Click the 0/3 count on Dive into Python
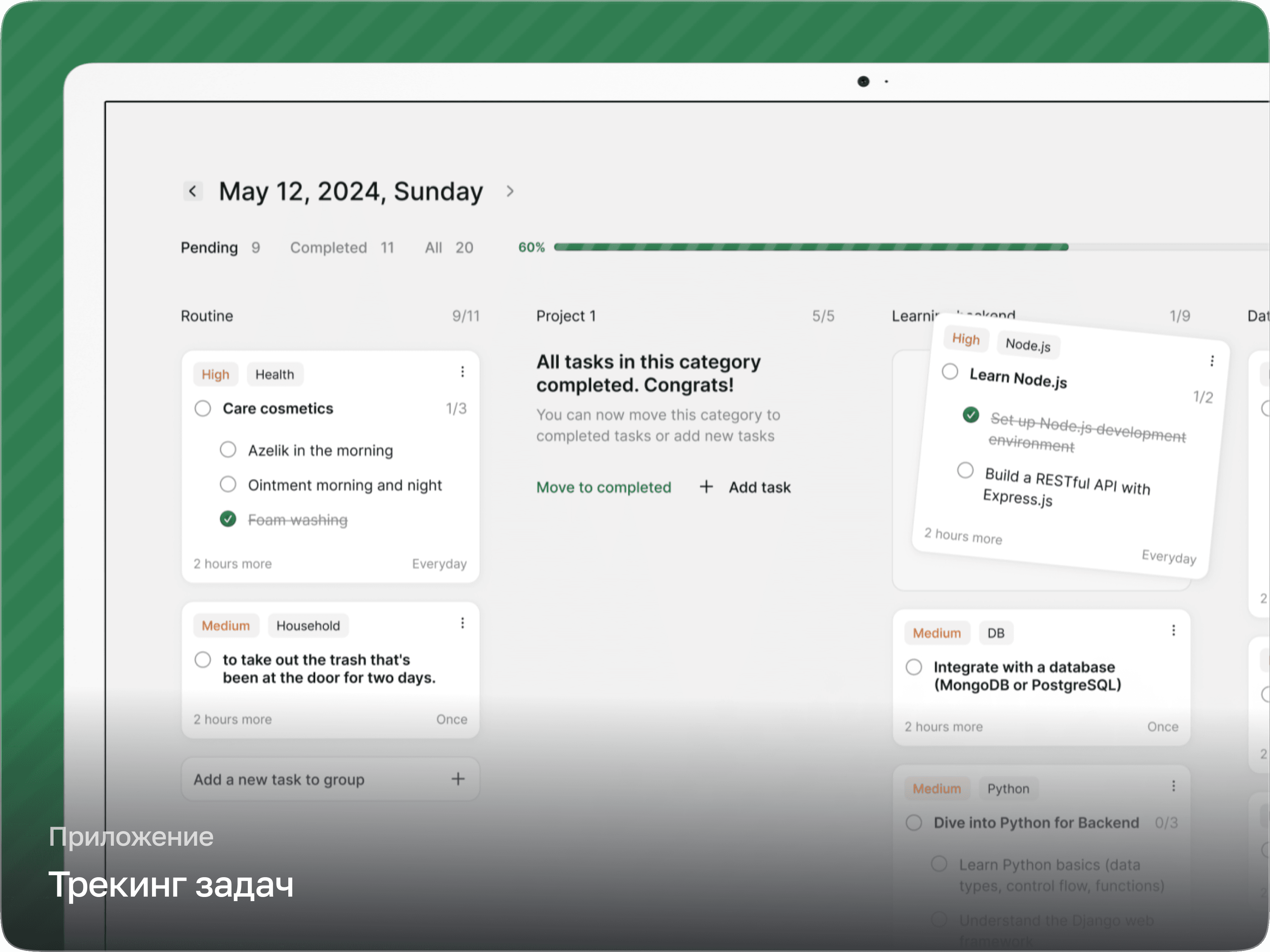This screenshot has width=1270, height=952. pyautogui.click(x=1167, y=823)
